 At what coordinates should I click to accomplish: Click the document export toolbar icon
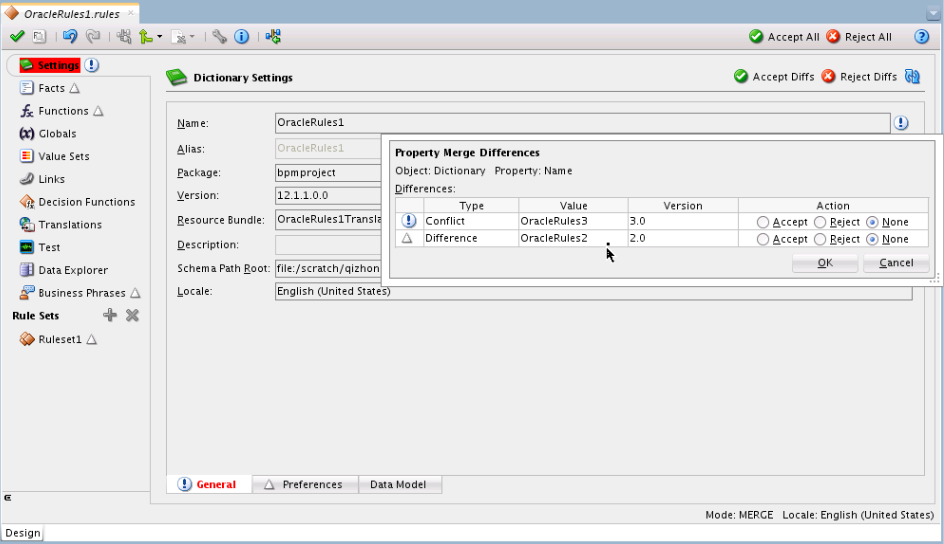tap(179, 37)
